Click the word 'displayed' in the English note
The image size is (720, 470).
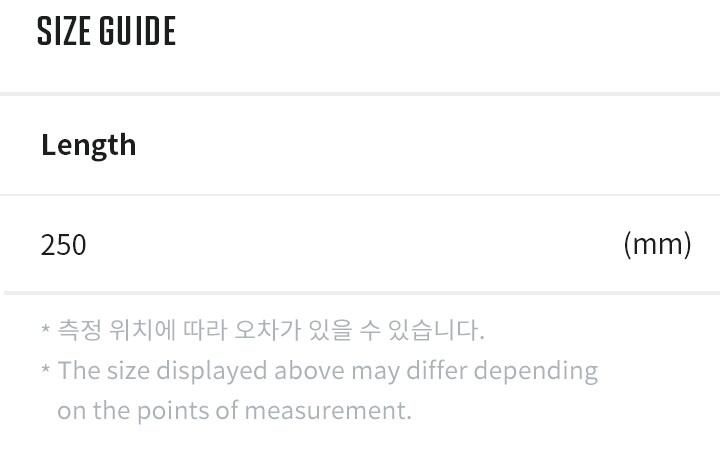click(212, 371)
